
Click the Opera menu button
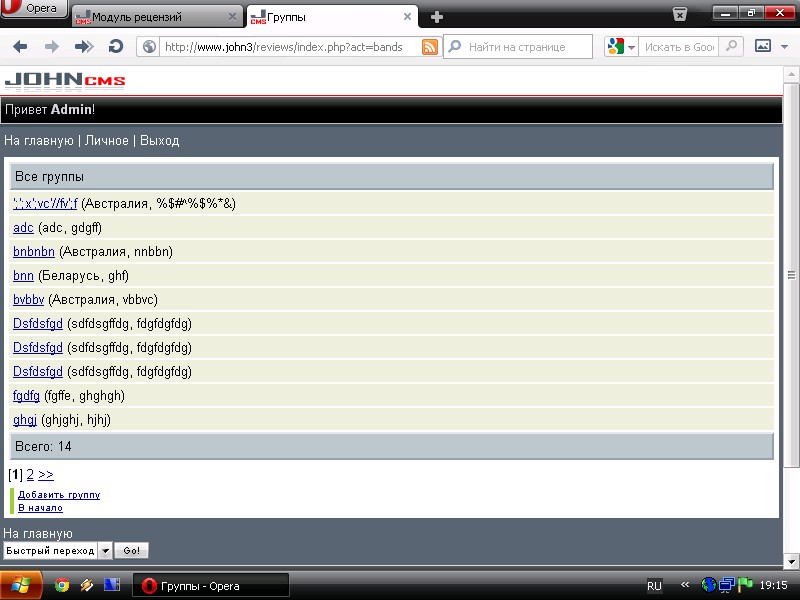34,8
